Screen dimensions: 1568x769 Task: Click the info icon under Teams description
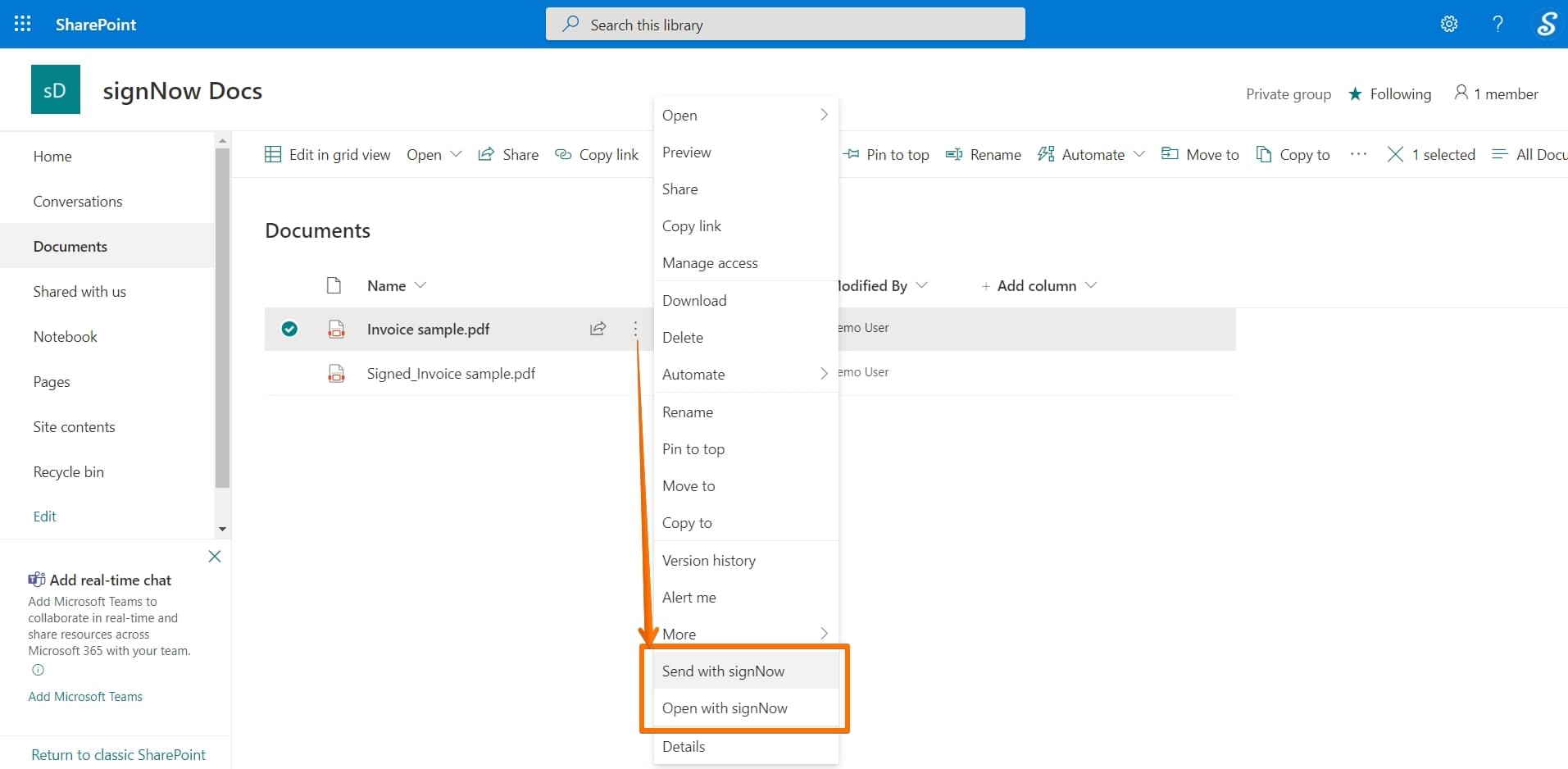[x=38, y=670]
